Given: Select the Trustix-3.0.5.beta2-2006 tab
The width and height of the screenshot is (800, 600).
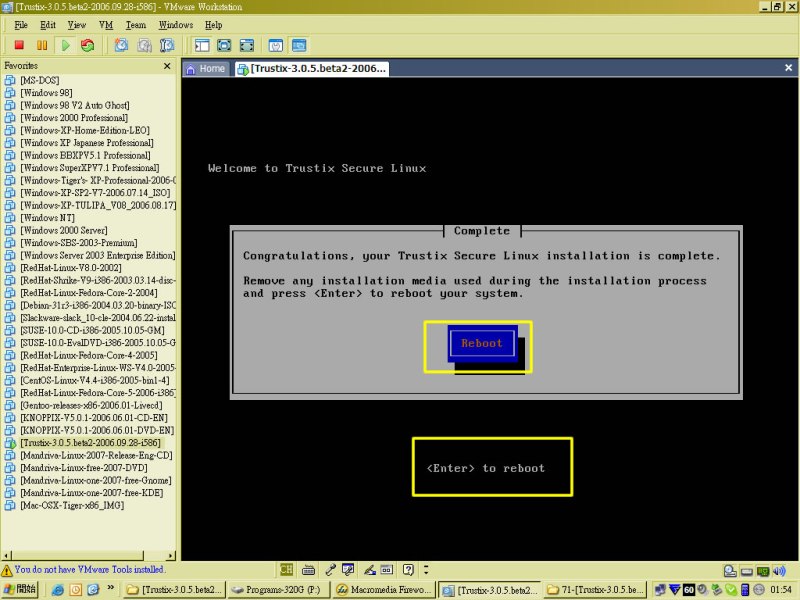Looking at the screenshot, I should pos(312,69).
